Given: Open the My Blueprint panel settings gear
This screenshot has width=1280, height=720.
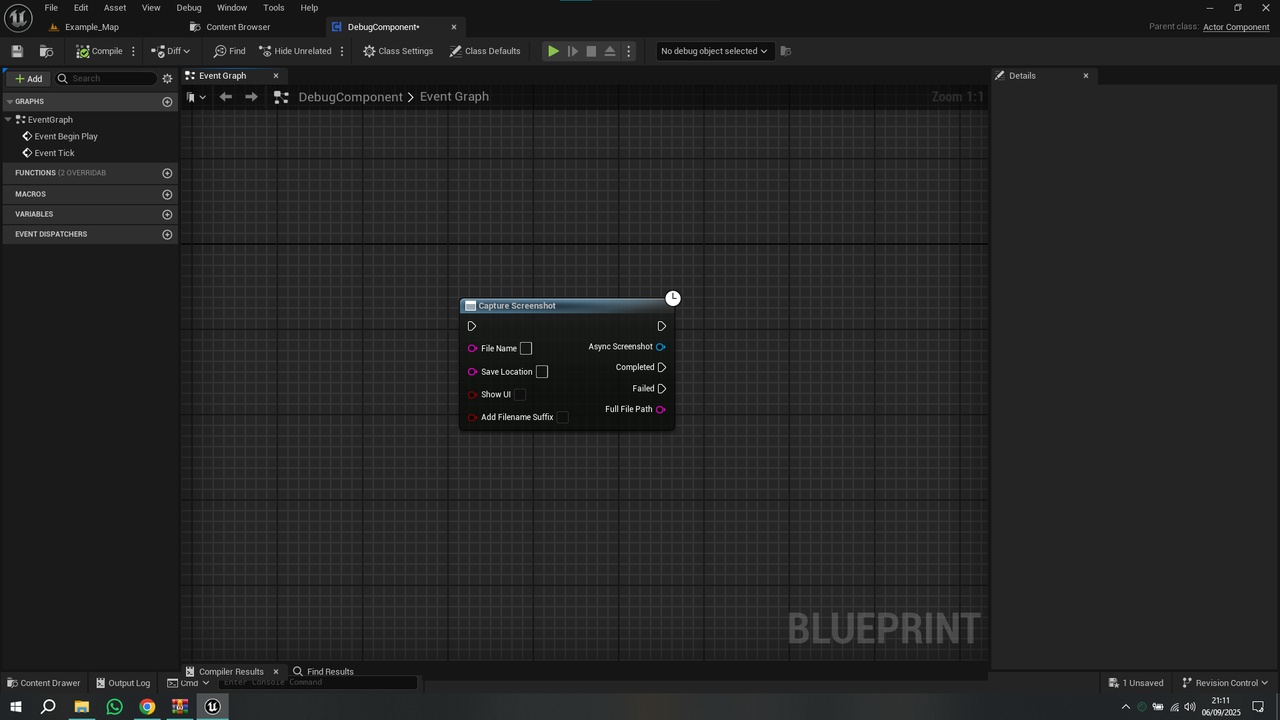Looking at the screenshot, I should (167, 78).
